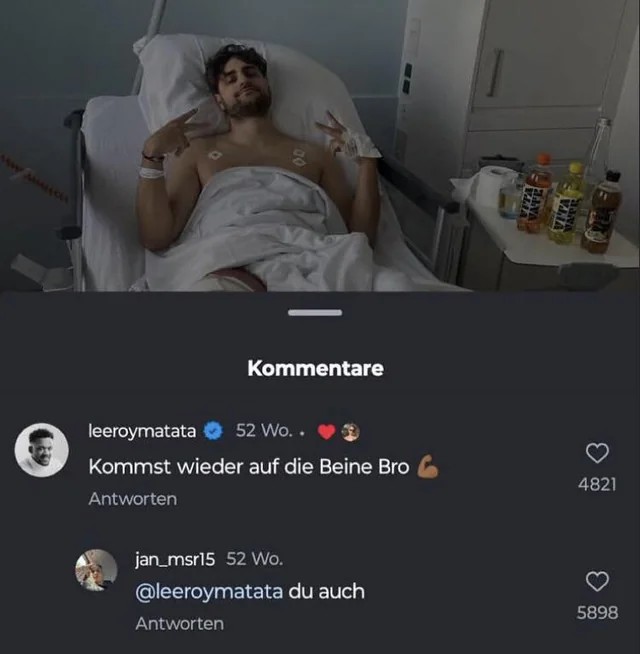Open the @leeroymatata mention link
This screenshot has height=654, width=640.
[209, 591]
